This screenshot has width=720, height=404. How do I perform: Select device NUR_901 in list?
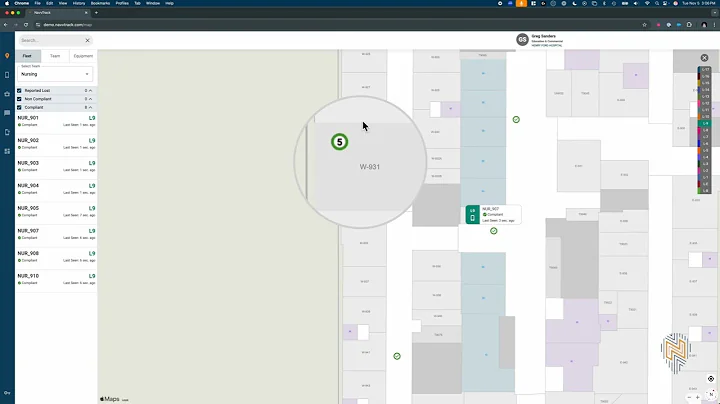click(x=56, y=121)
